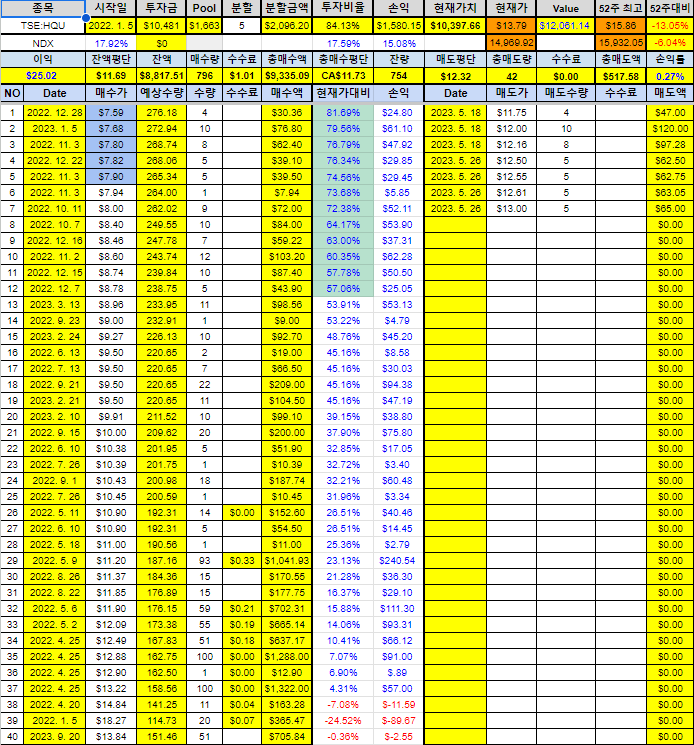
Task: Click the profit value $1,580.15
Action: pos(399,26)
